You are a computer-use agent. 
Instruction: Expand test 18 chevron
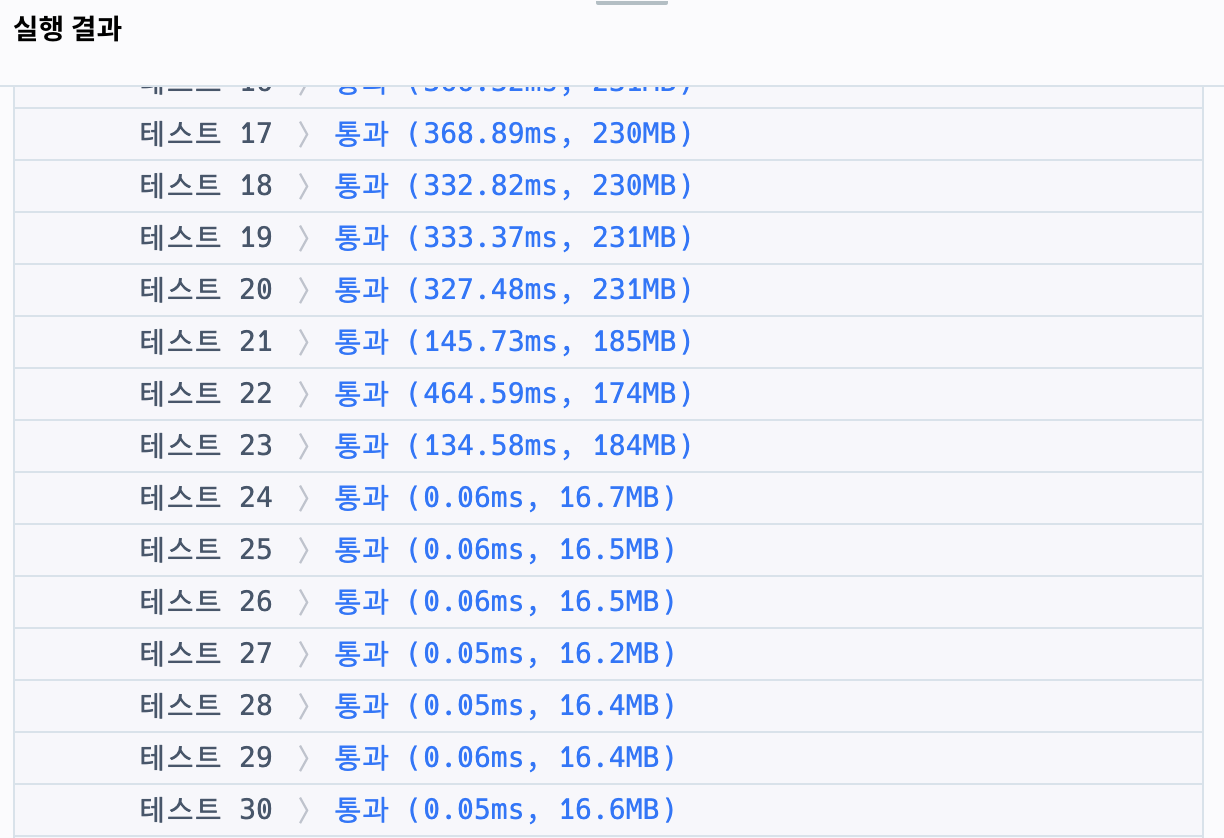pyautogui.click(x=303, y=186)
